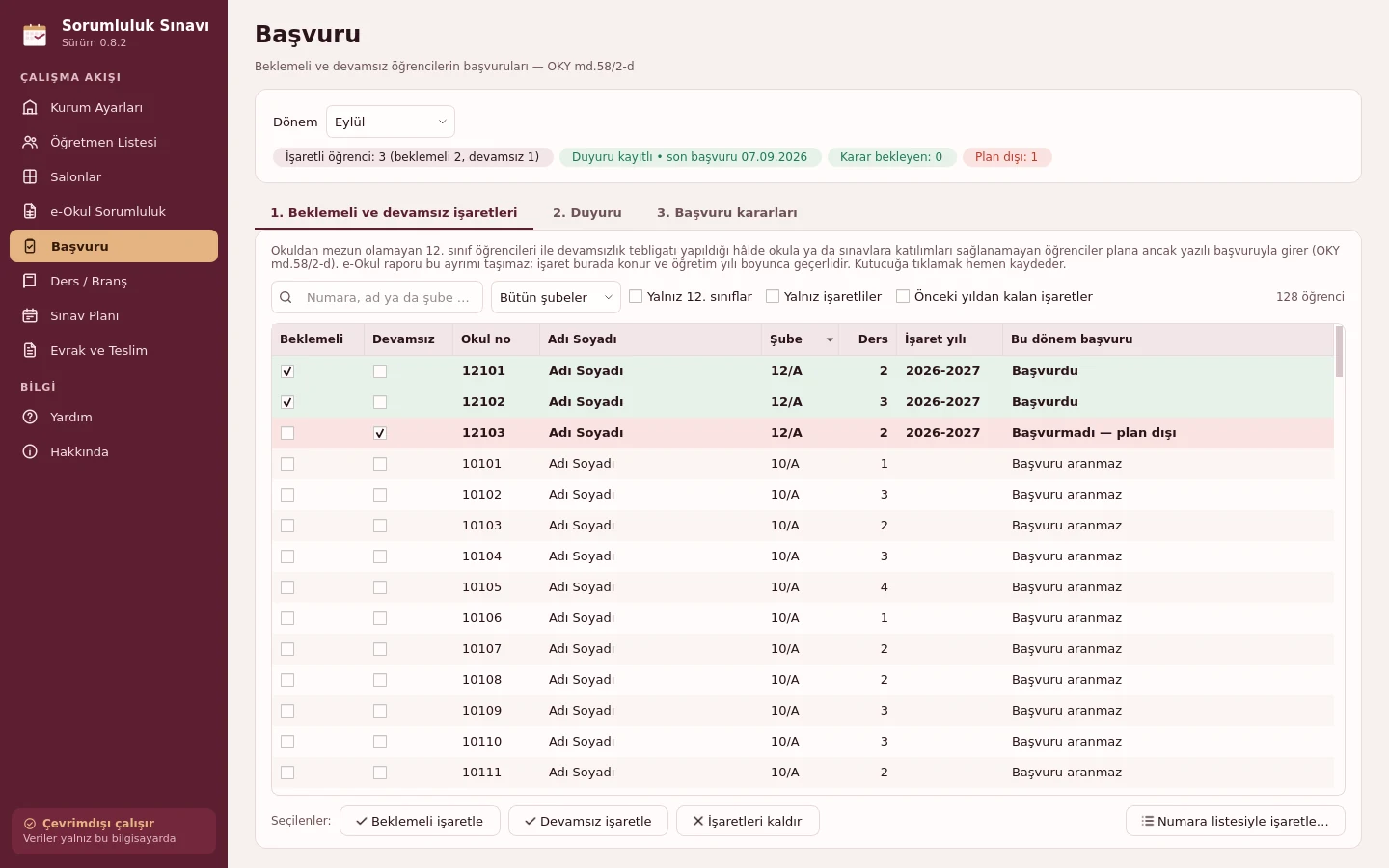Open Evrak ve Teslim in the sidebar
The width and height of the screenshot is (1389, 868).
point(114,350)
